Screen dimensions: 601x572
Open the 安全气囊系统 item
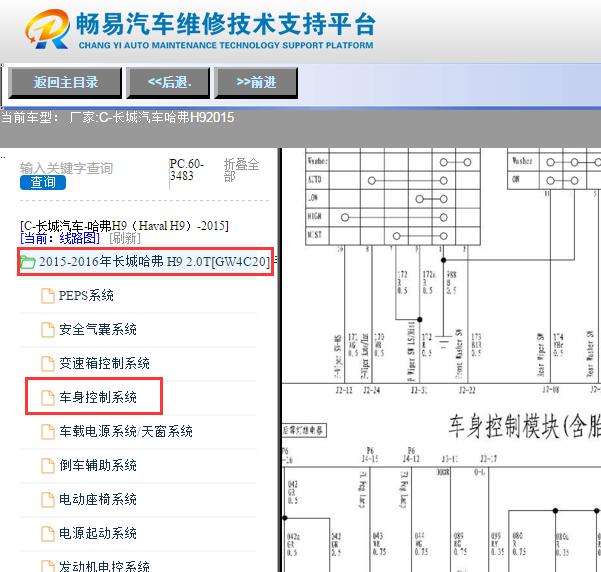click(98, 329)
